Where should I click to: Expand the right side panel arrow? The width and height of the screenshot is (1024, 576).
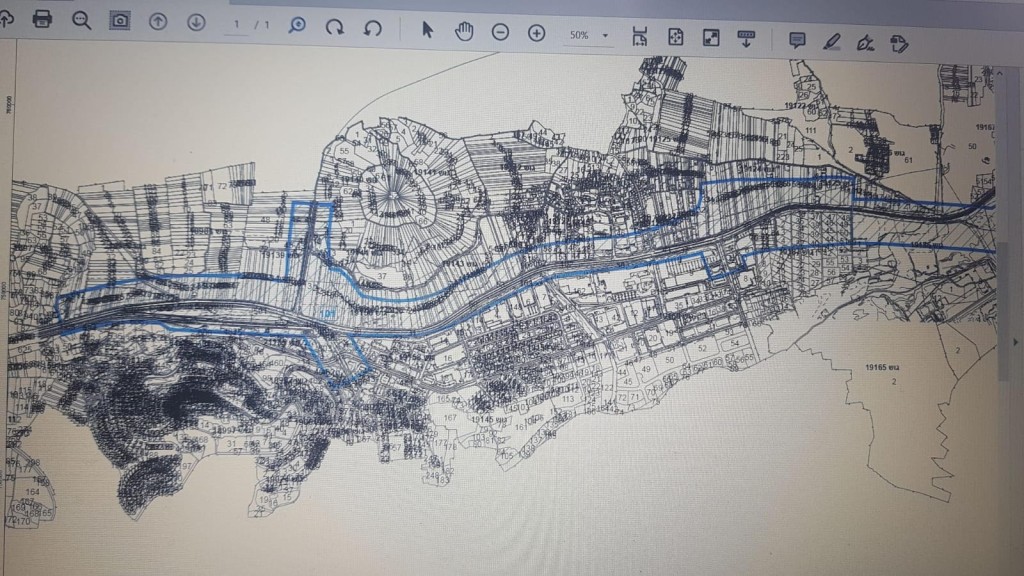[1017, 341]
